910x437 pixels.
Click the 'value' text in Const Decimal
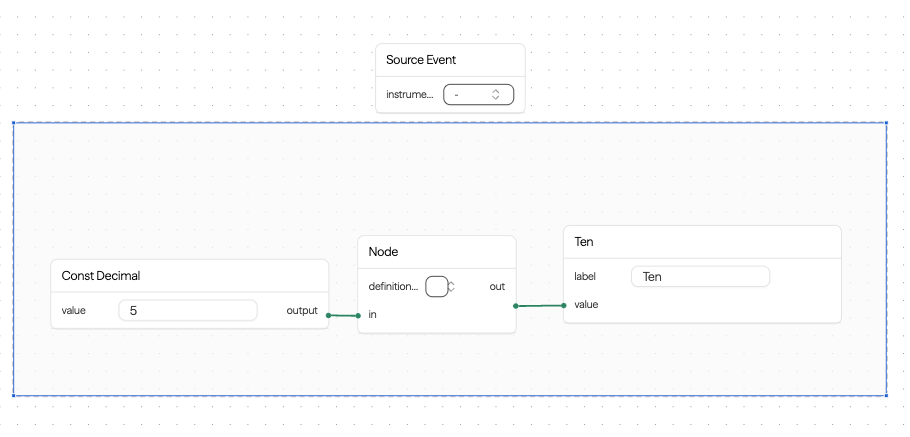point(74,310)
